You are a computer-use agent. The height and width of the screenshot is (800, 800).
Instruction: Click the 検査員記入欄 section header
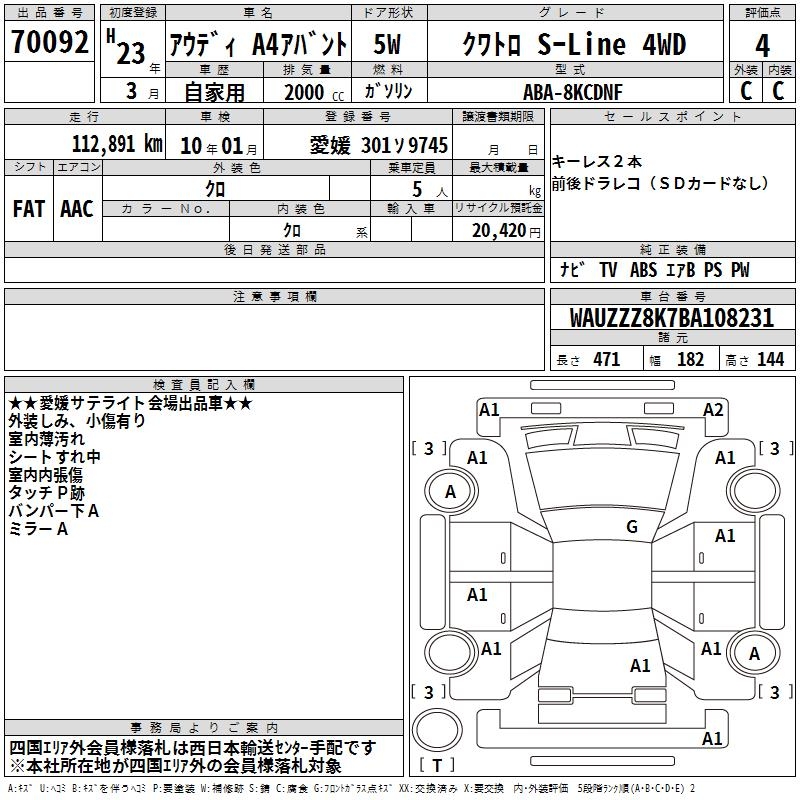click(204, 384)
